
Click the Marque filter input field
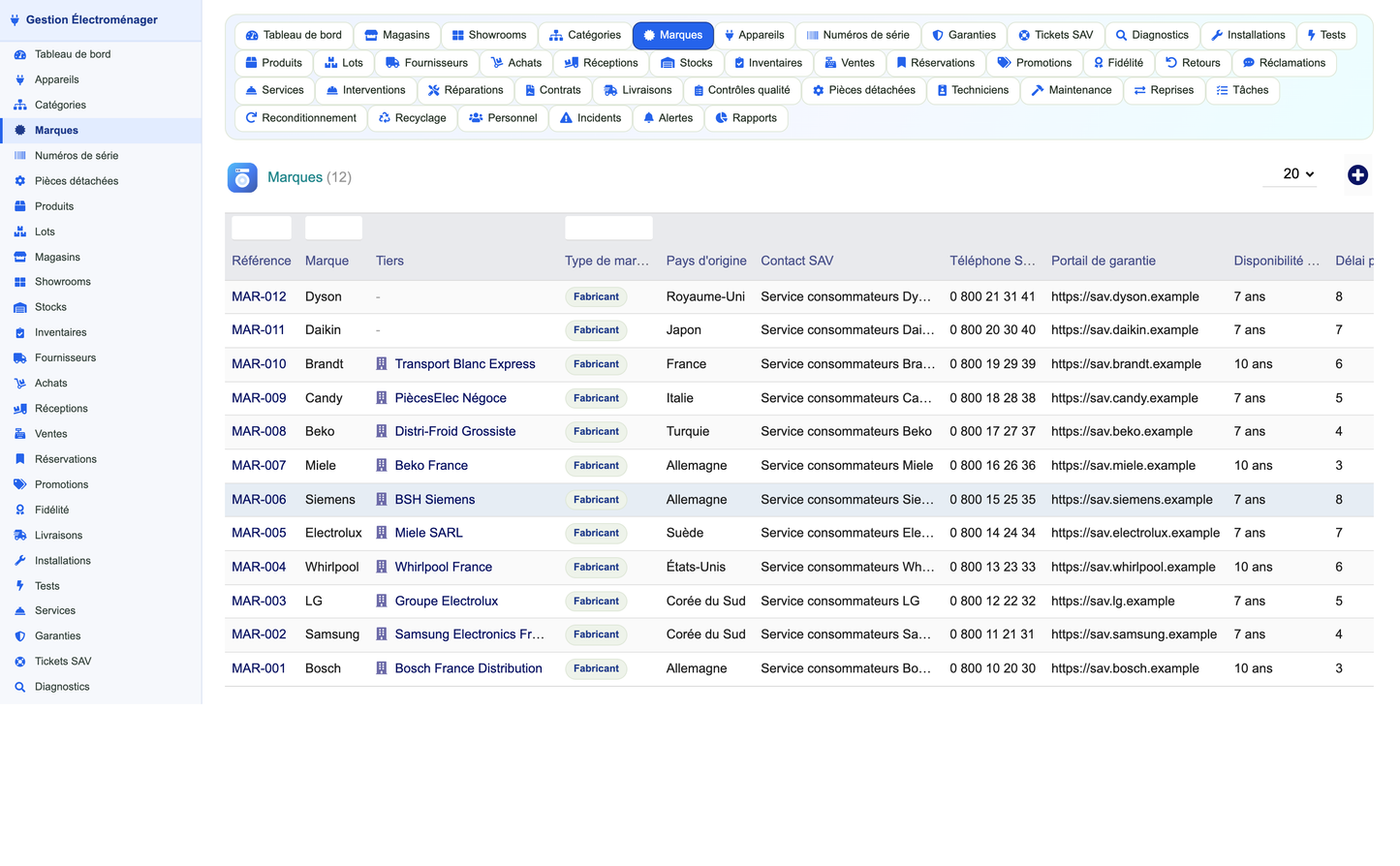click(333, 228)
